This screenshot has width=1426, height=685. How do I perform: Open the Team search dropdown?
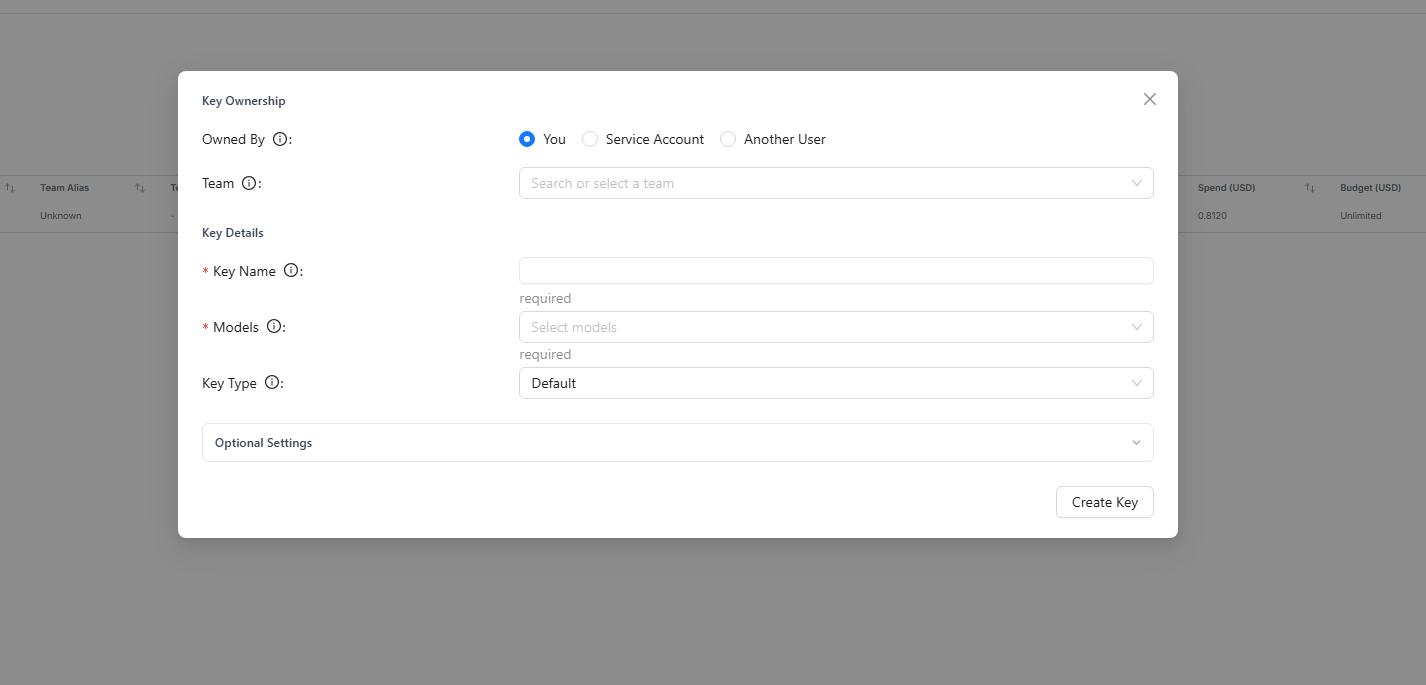click(x=835, y=183)
